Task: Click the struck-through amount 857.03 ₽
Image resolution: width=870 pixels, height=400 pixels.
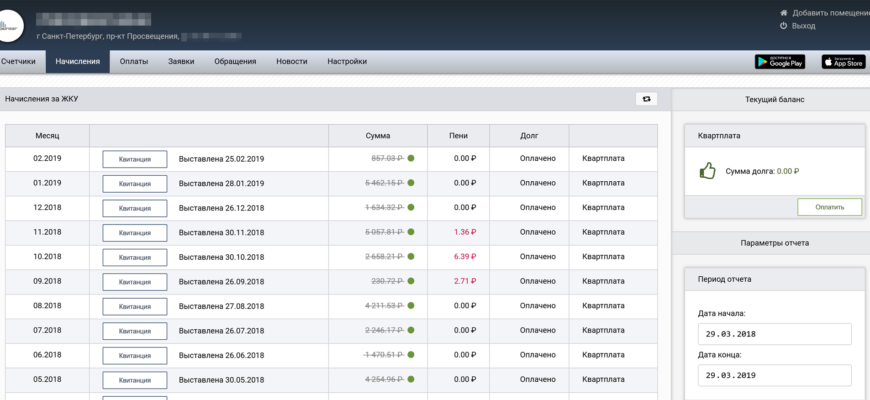Action: pos(387,158)
